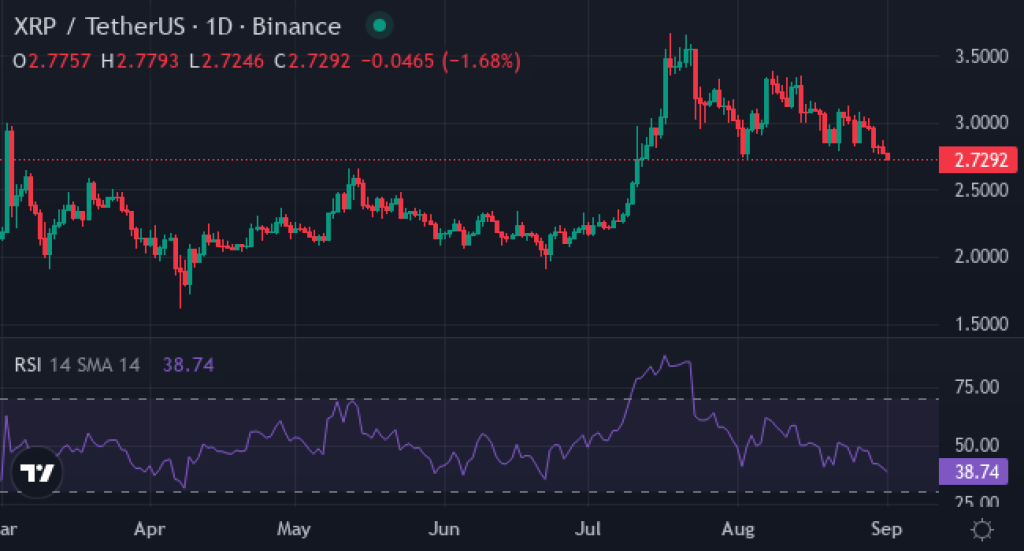1024x551 pixels.
Task: Click the Jul date axis label
Action: point(588,529)
